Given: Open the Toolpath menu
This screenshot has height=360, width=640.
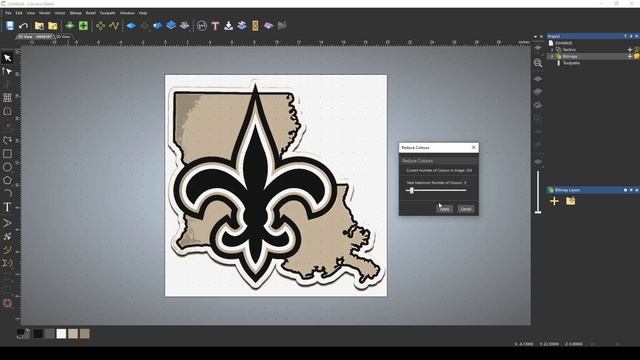Looking at the screenshot, I should [108, 13].
